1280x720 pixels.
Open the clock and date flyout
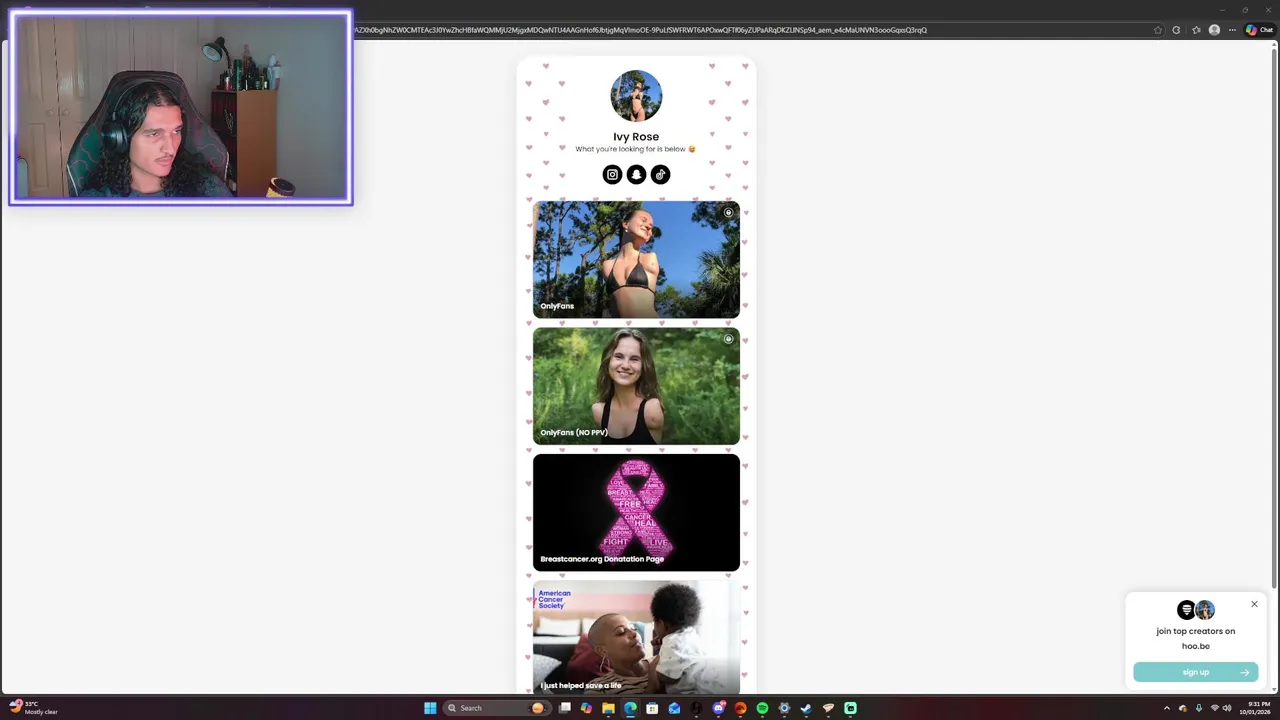click(x=1257, y=708)
